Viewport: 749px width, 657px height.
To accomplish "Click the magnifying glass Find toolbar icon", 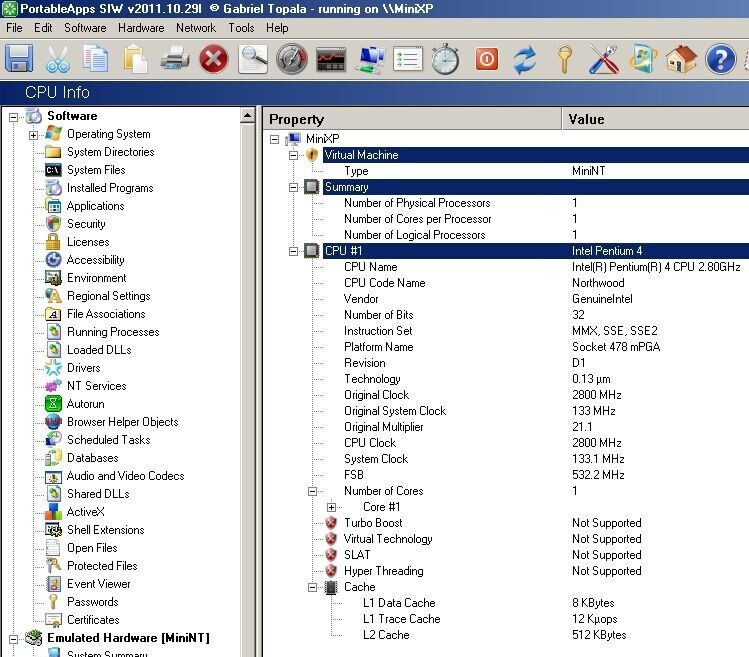I will coord(253,59).
